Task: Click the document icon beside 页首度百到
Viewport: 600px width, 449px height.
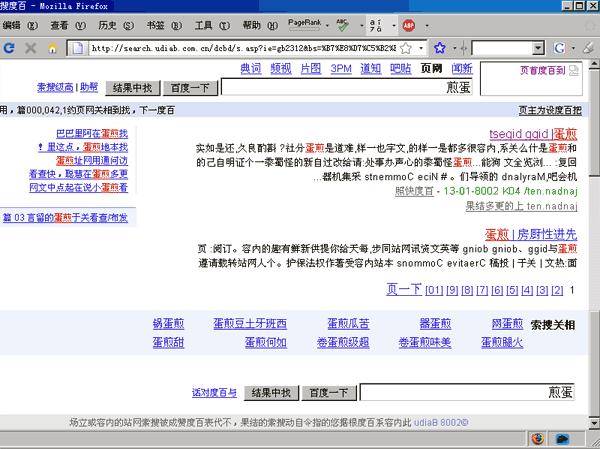Action: coord(574,70)
